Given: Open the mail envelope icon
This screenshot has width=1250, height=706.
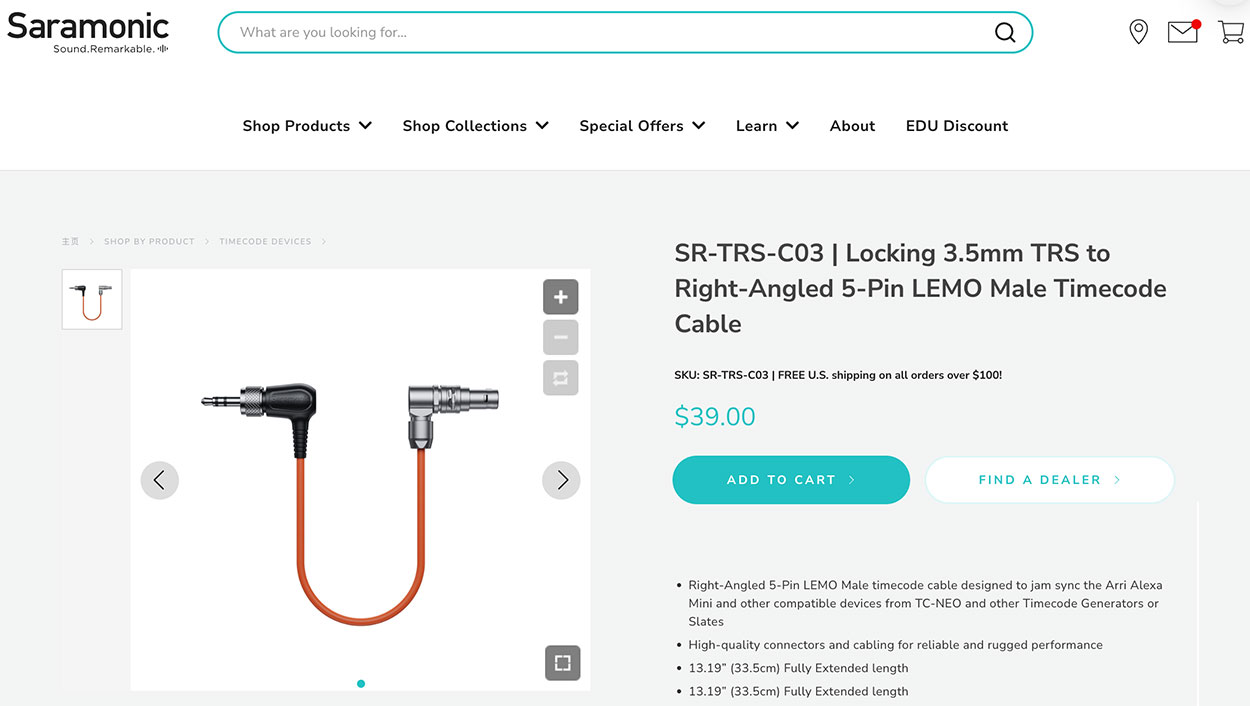Looking at the screenshot, I should pyautogui.click(x=1183, y=32).
